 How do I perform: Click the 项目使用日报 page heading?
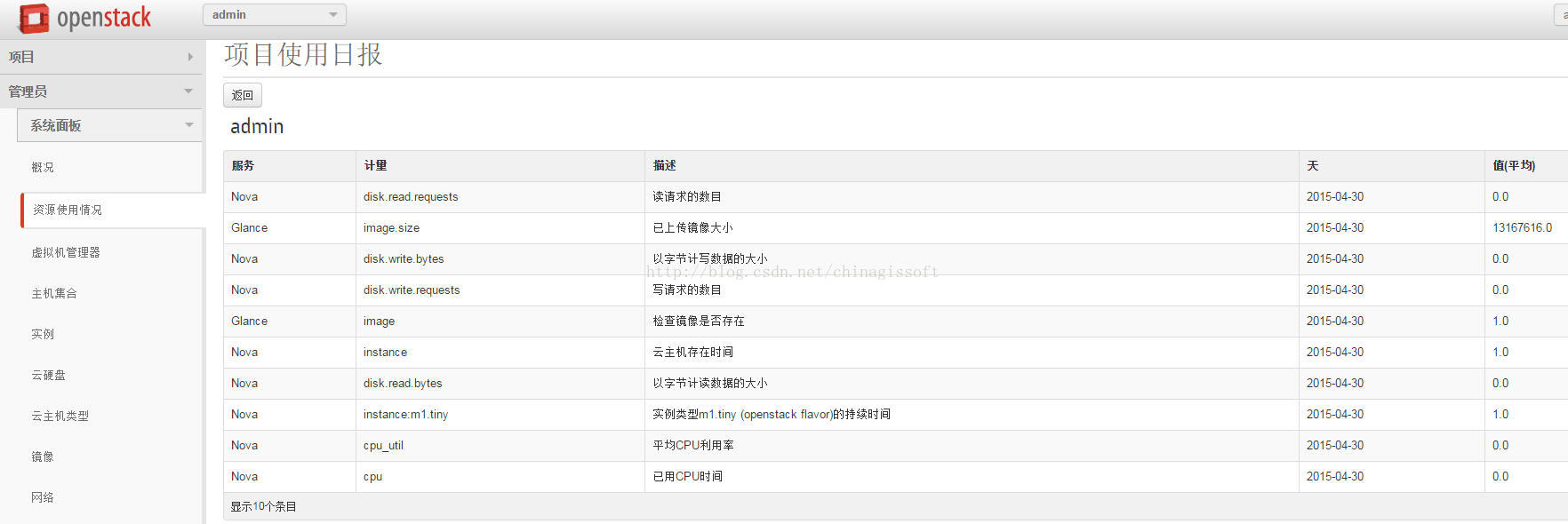click(303, 55)
